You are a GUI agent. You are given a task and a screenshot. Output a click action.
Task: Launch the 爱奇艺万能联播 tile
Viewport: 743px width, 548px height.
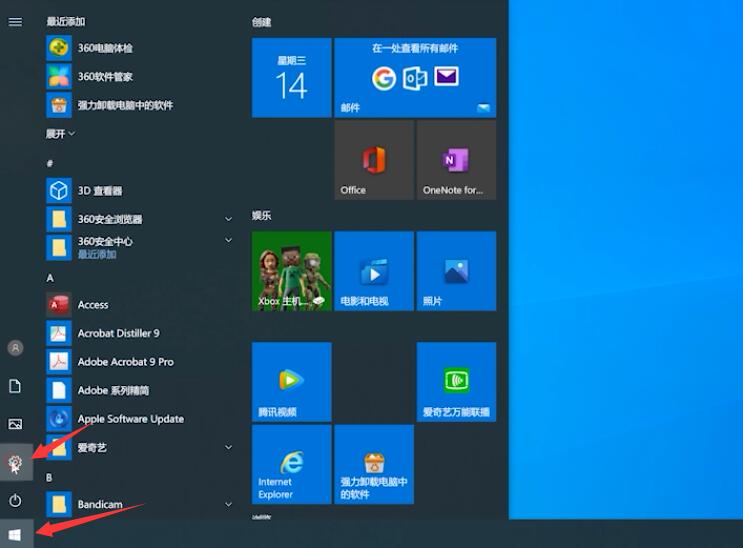(x=456, y=382)
